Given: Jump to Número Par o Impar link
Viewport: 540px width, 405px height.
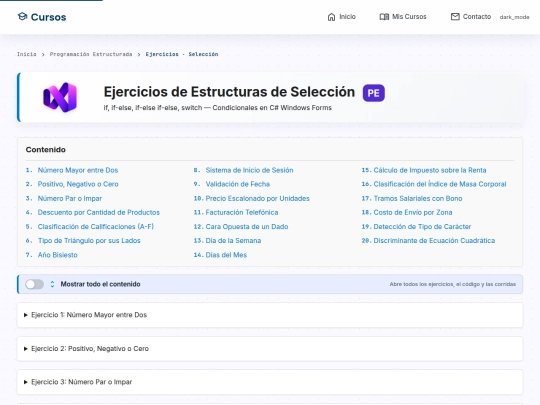Looking at the screenshot, I should (70, 198).
